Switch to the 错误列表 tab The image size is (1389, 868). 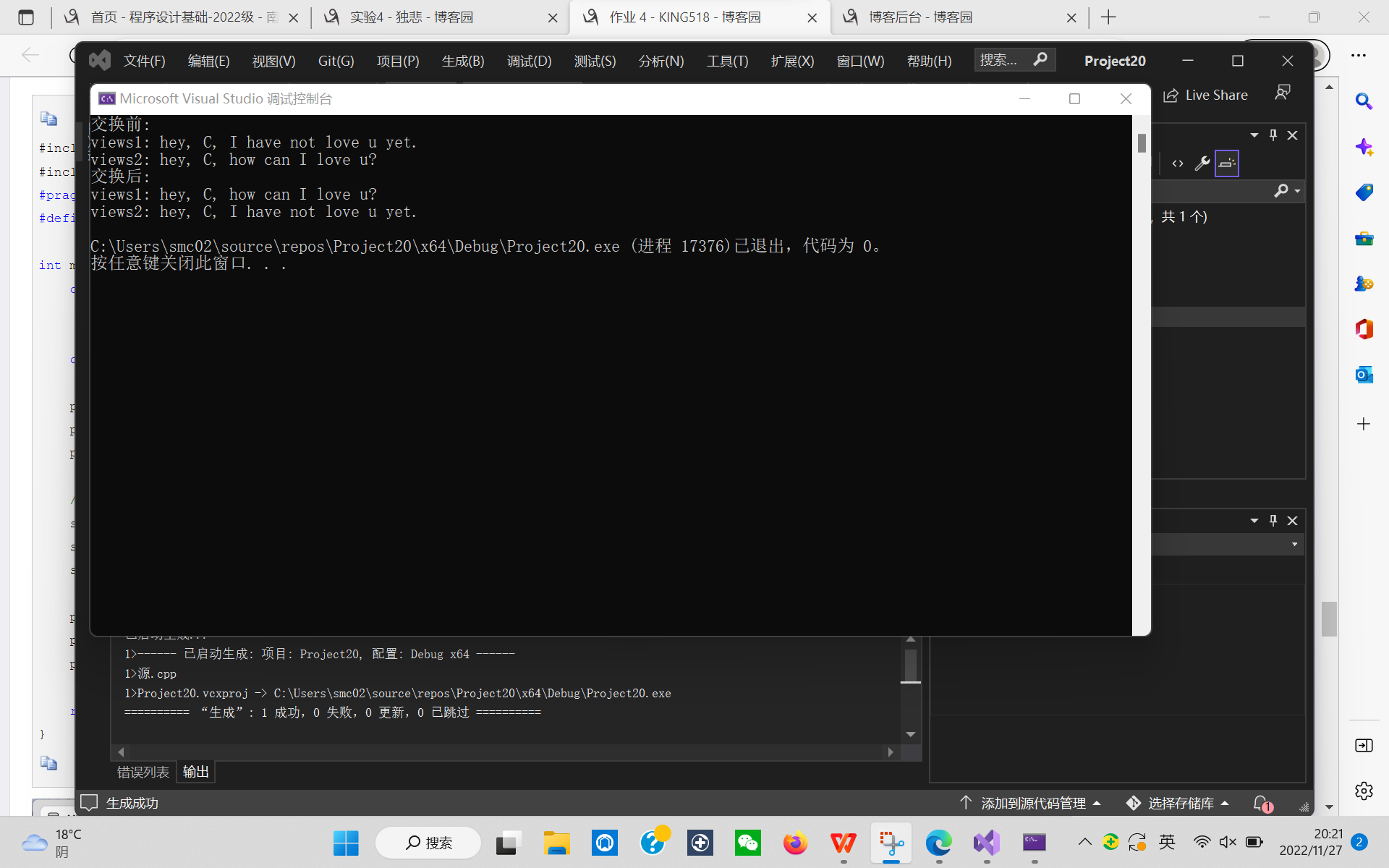143,772
